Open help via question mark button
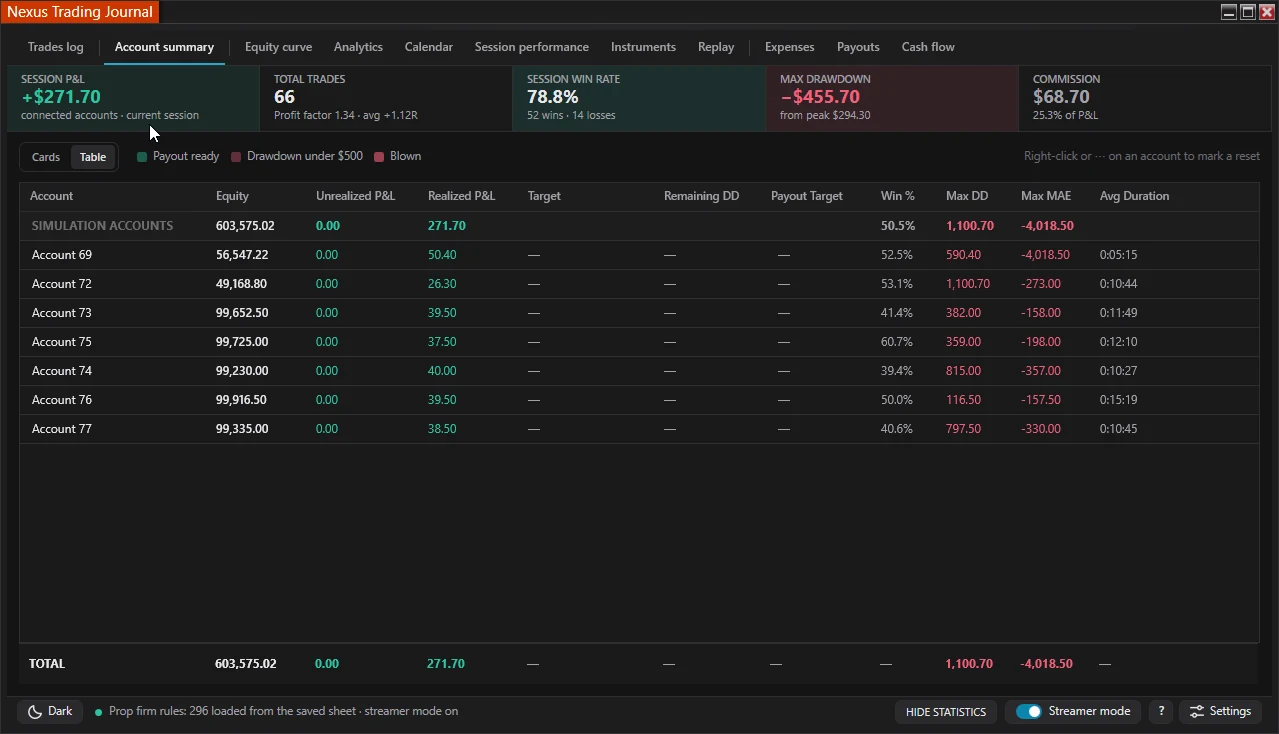This screenshot has width=1279, height=734. click(x=1160, y=712)
